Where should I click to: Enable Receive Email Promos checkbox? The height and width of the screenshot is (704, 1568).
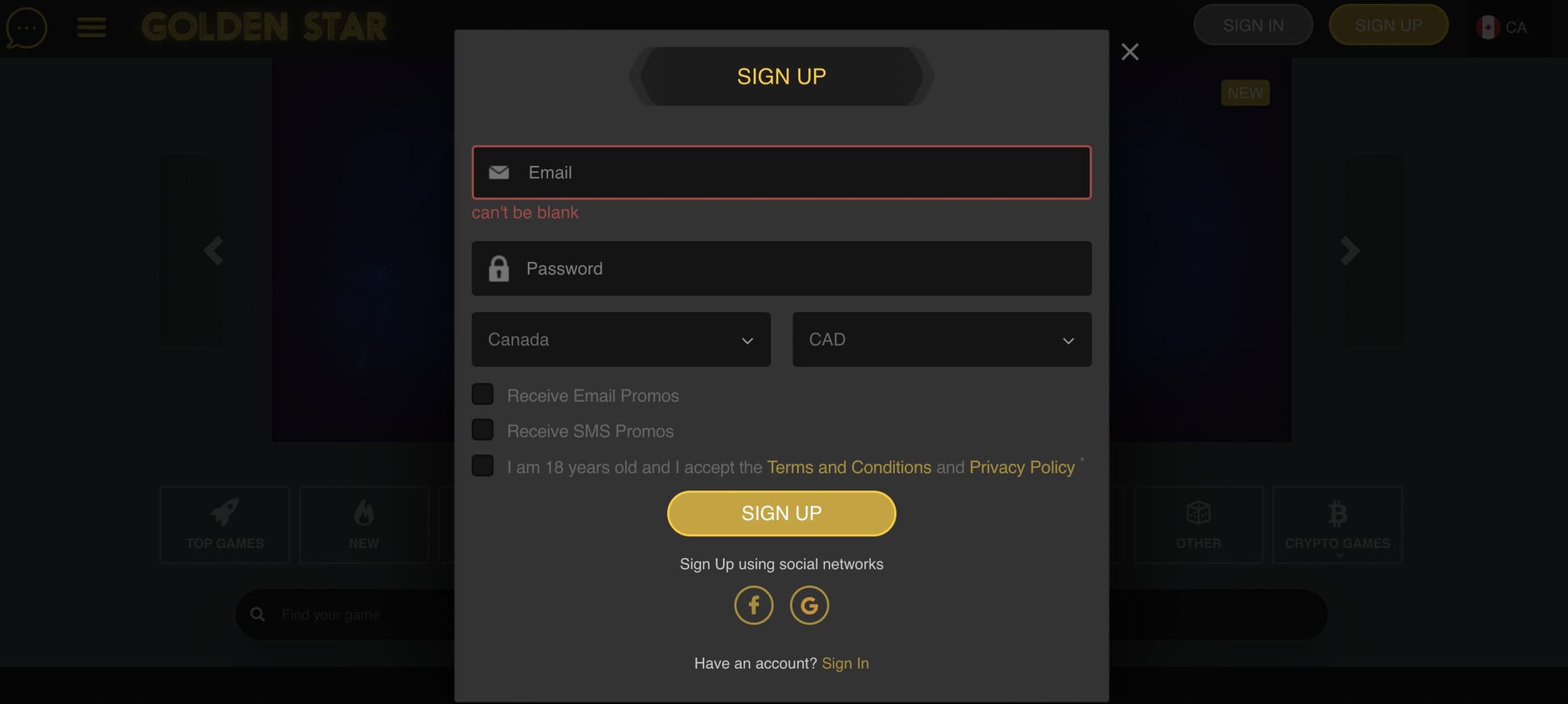point(483,394)
